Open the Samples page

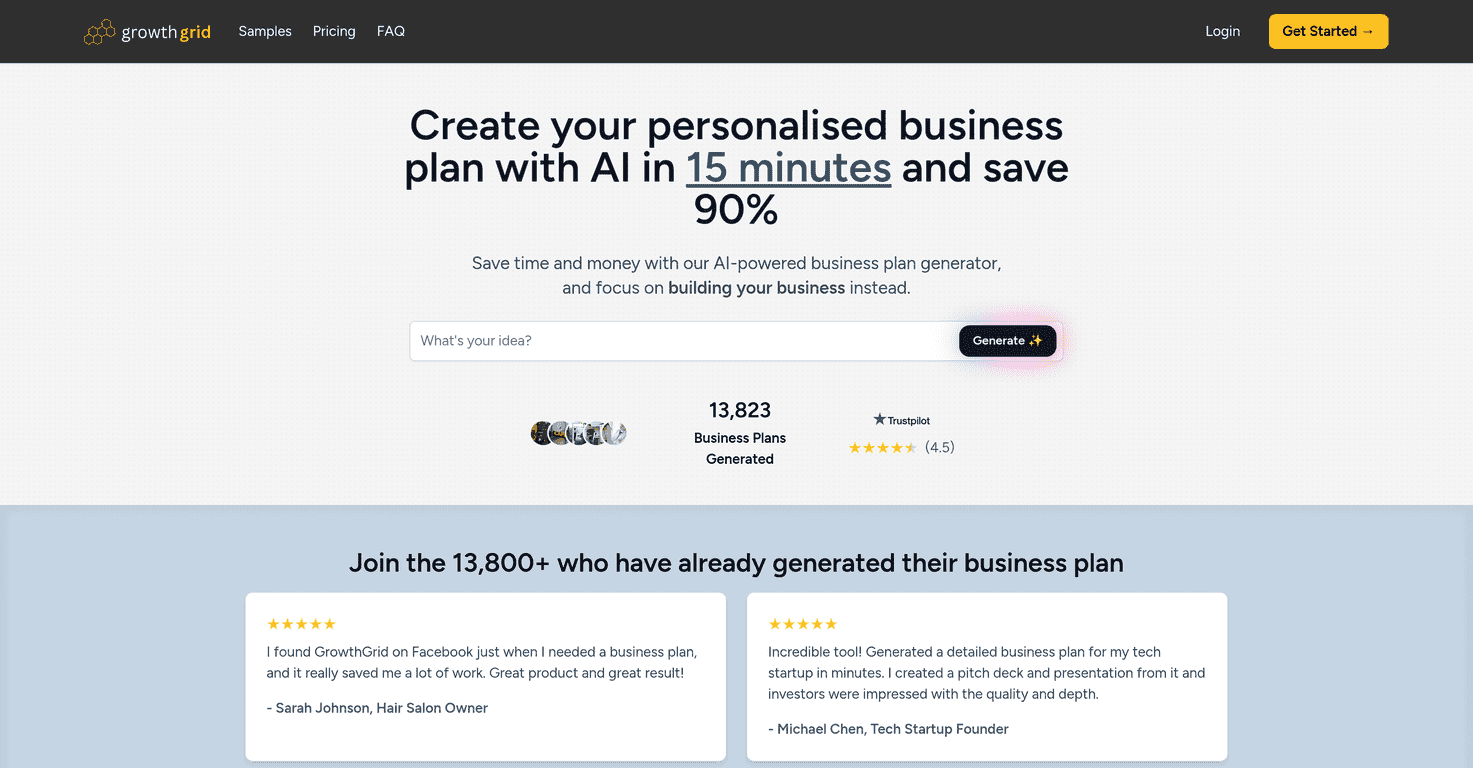point(264,31)
